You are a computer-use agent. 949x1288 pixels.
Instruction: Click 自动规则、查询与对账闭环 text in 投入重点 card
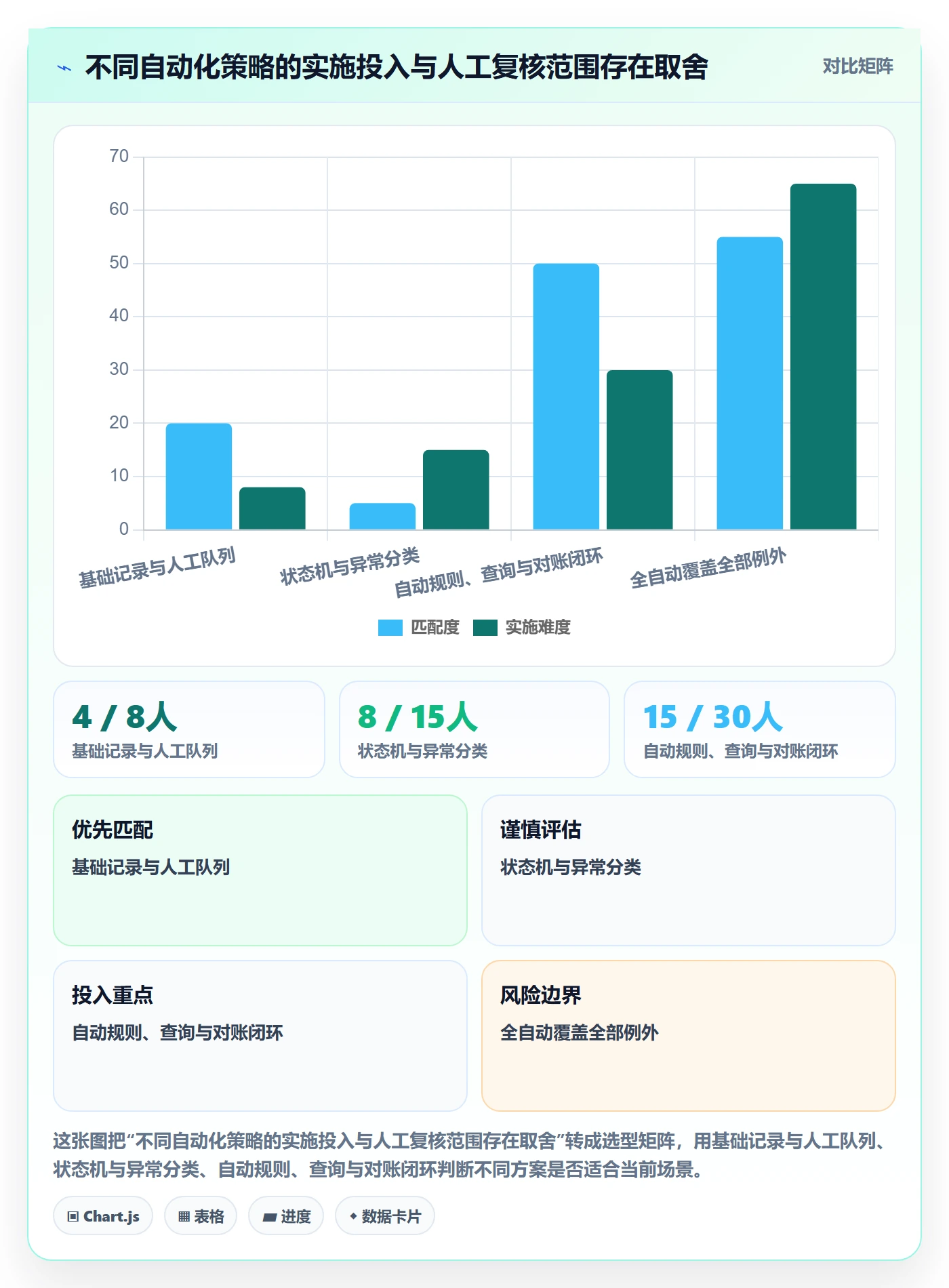[x=178, y=1032]
